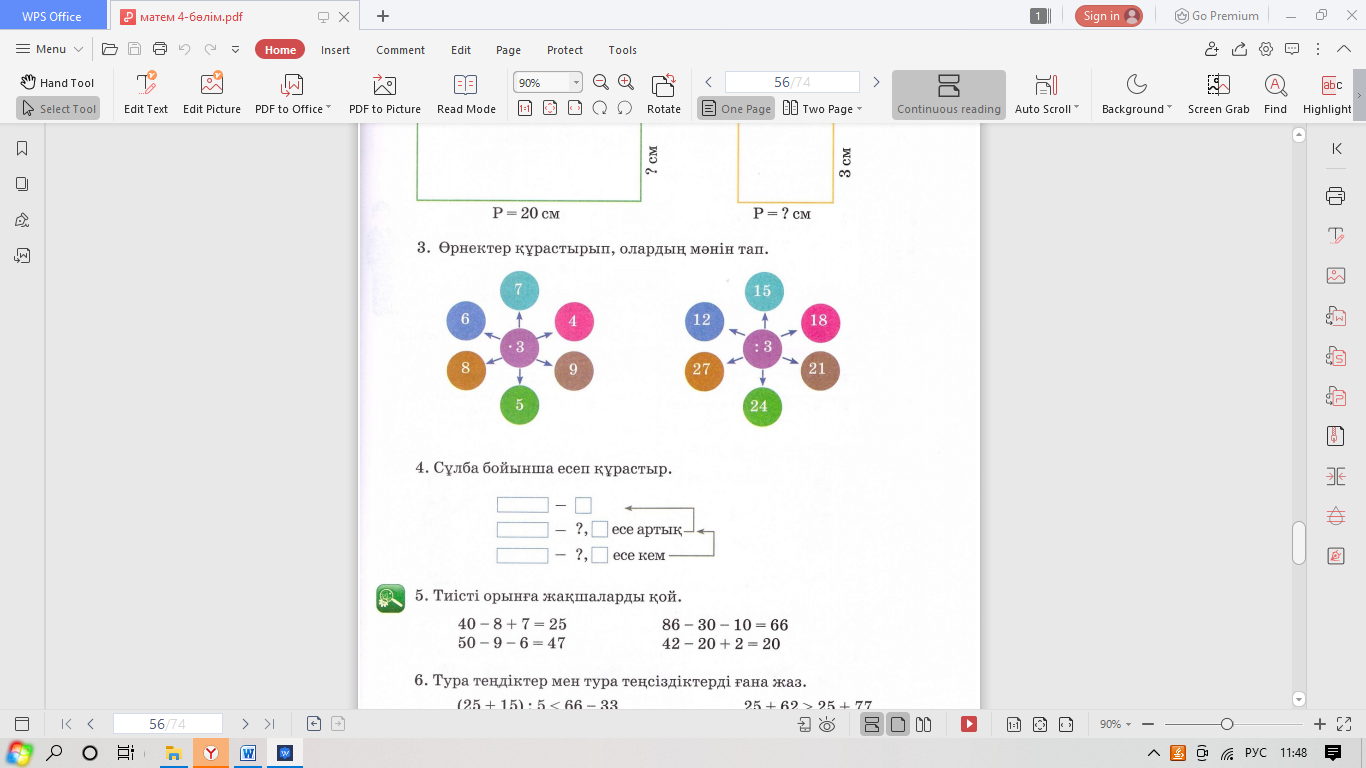Print the document from quick access bar
Viewport: 1366px width, 768px height.
coord(160,49)
